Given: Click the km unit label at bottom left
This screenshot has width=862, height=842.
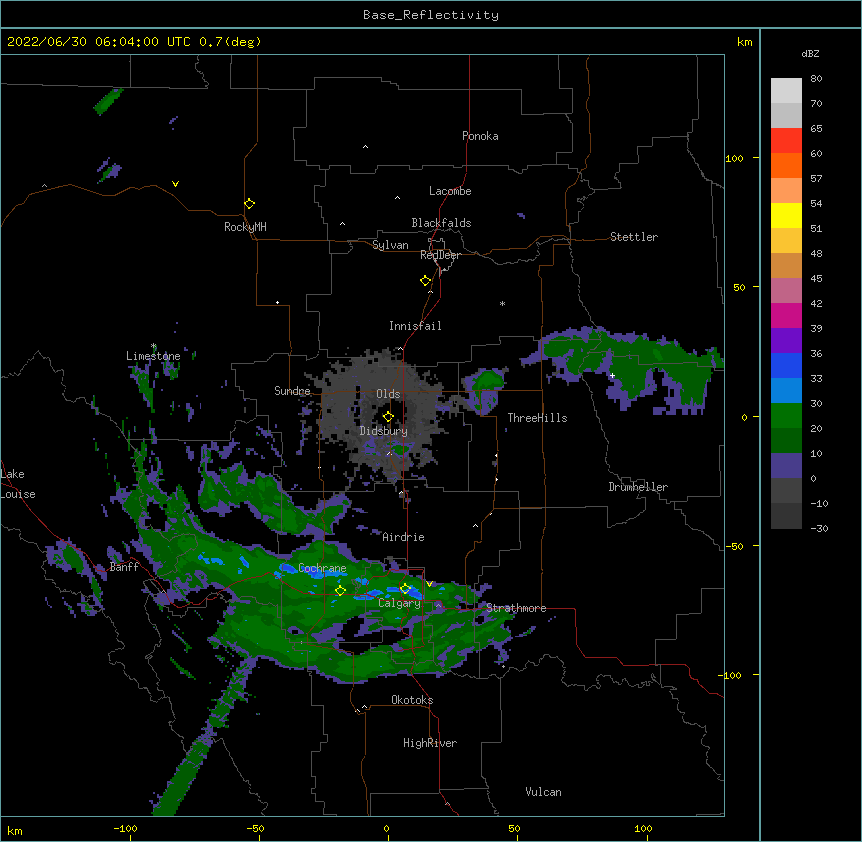Looking at the screenshot, I should click(x=15, y=831).
